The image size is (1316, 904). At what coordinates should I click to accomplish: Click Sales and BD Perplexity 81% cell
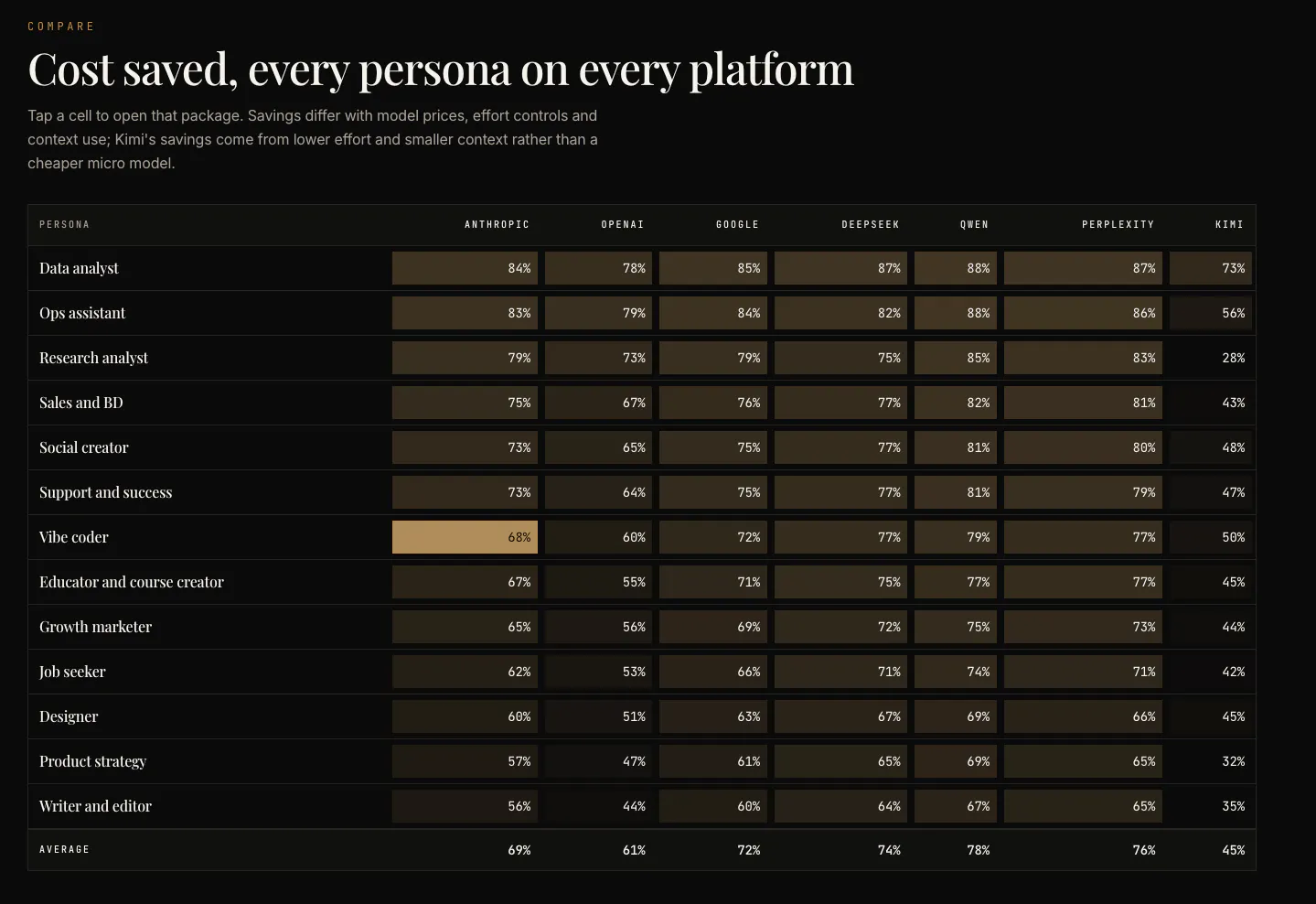[x=1083, y=403]
